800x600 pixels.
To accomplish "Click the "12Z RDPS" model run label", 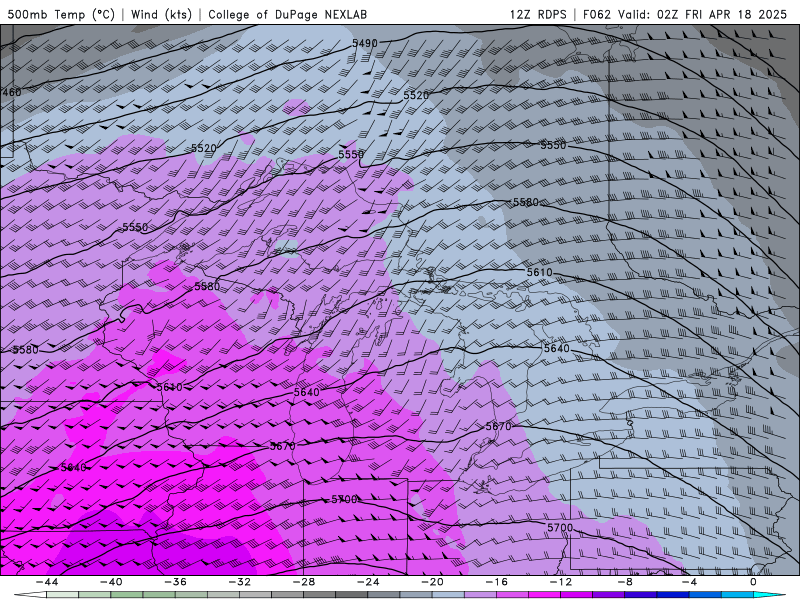I will pyautogui.click(x=538, y=14).
